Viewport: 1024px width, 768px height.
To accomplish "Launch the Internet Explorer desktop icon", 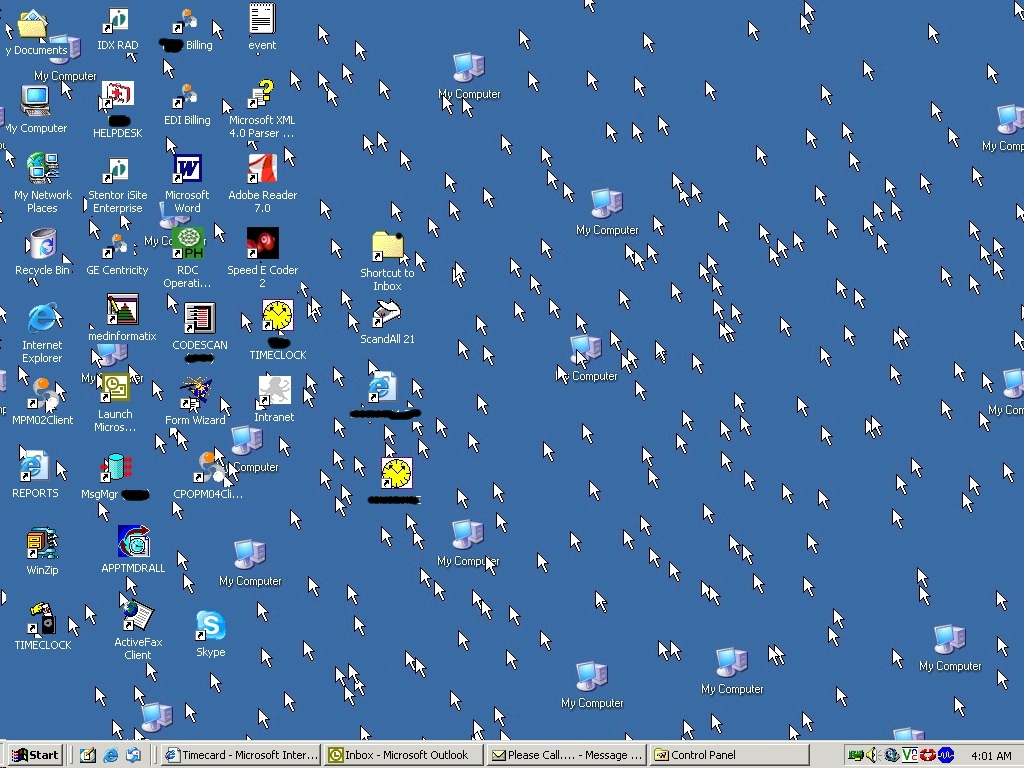I will [42, 320].
